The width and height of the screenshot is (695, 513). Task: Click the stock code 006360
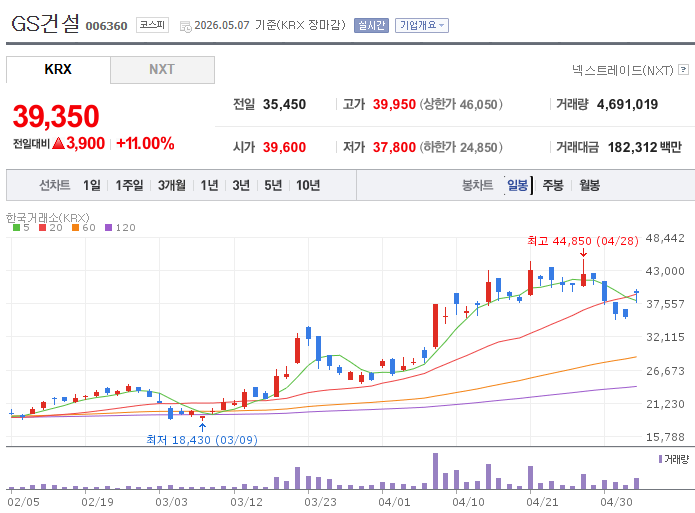[x=106, y=26]
